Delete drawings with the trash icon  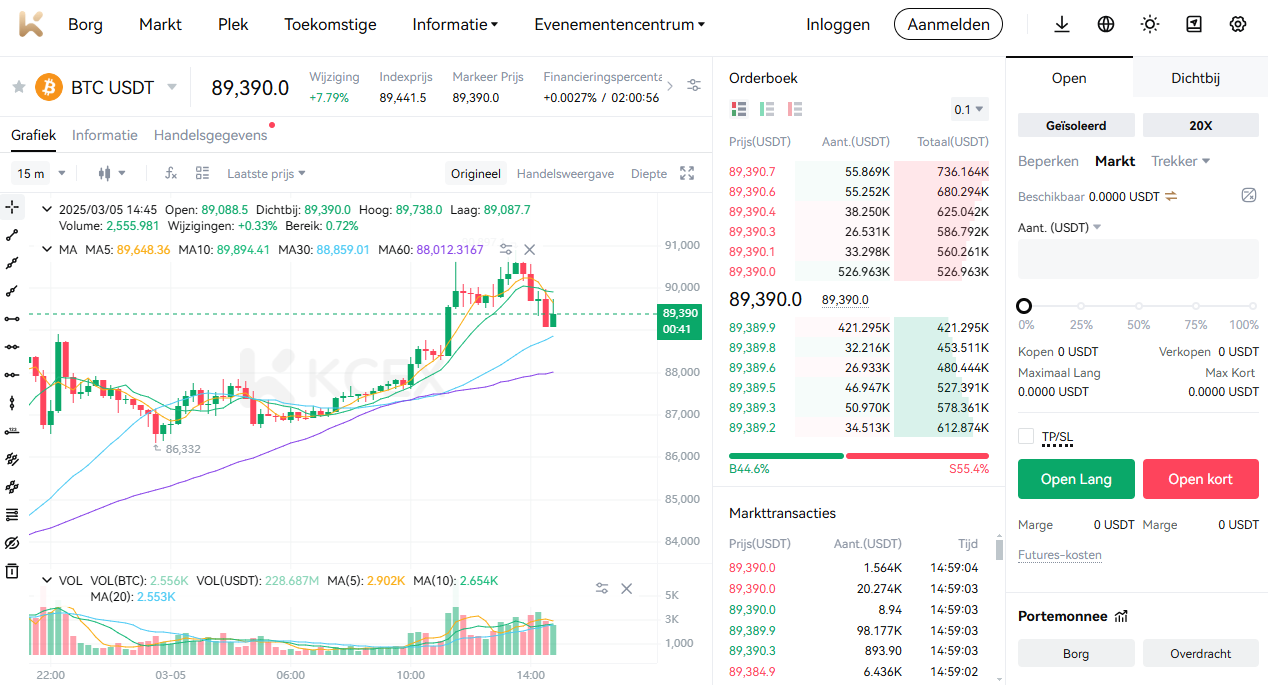tap(12, 571)
